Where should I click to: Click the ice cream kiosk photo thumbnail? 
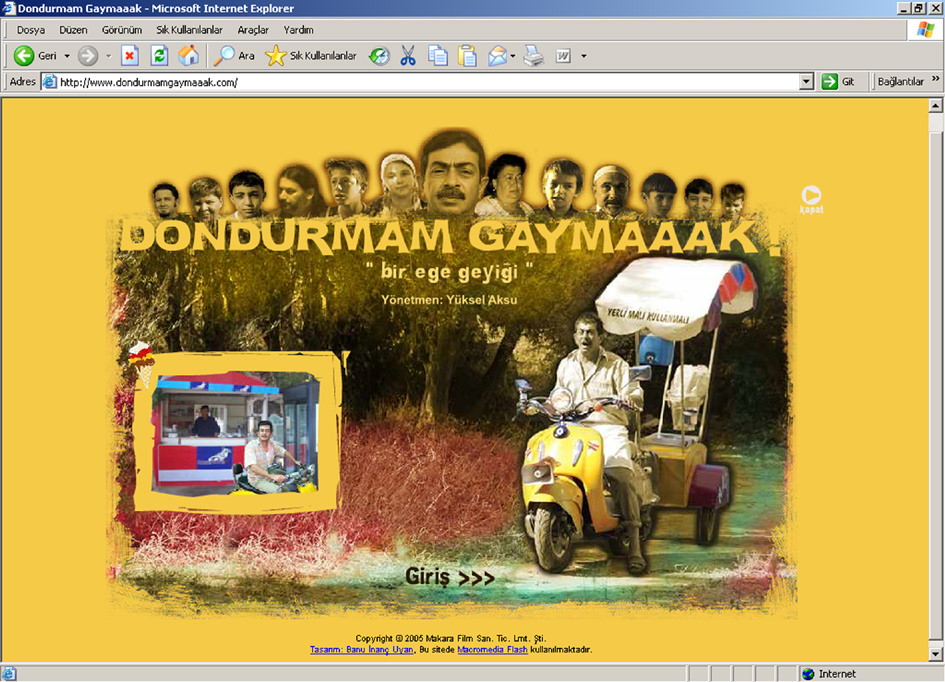(236, 433)
